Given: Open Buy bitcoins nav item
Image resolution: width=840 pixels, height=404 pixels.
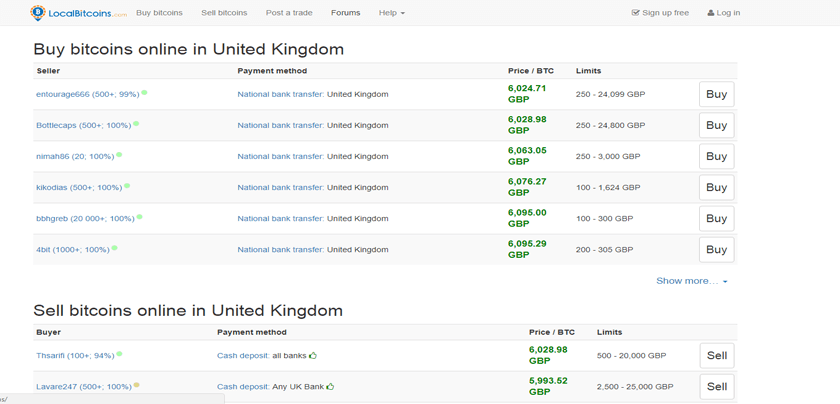Looking at the screenshot, I should (x=159, y=13).
